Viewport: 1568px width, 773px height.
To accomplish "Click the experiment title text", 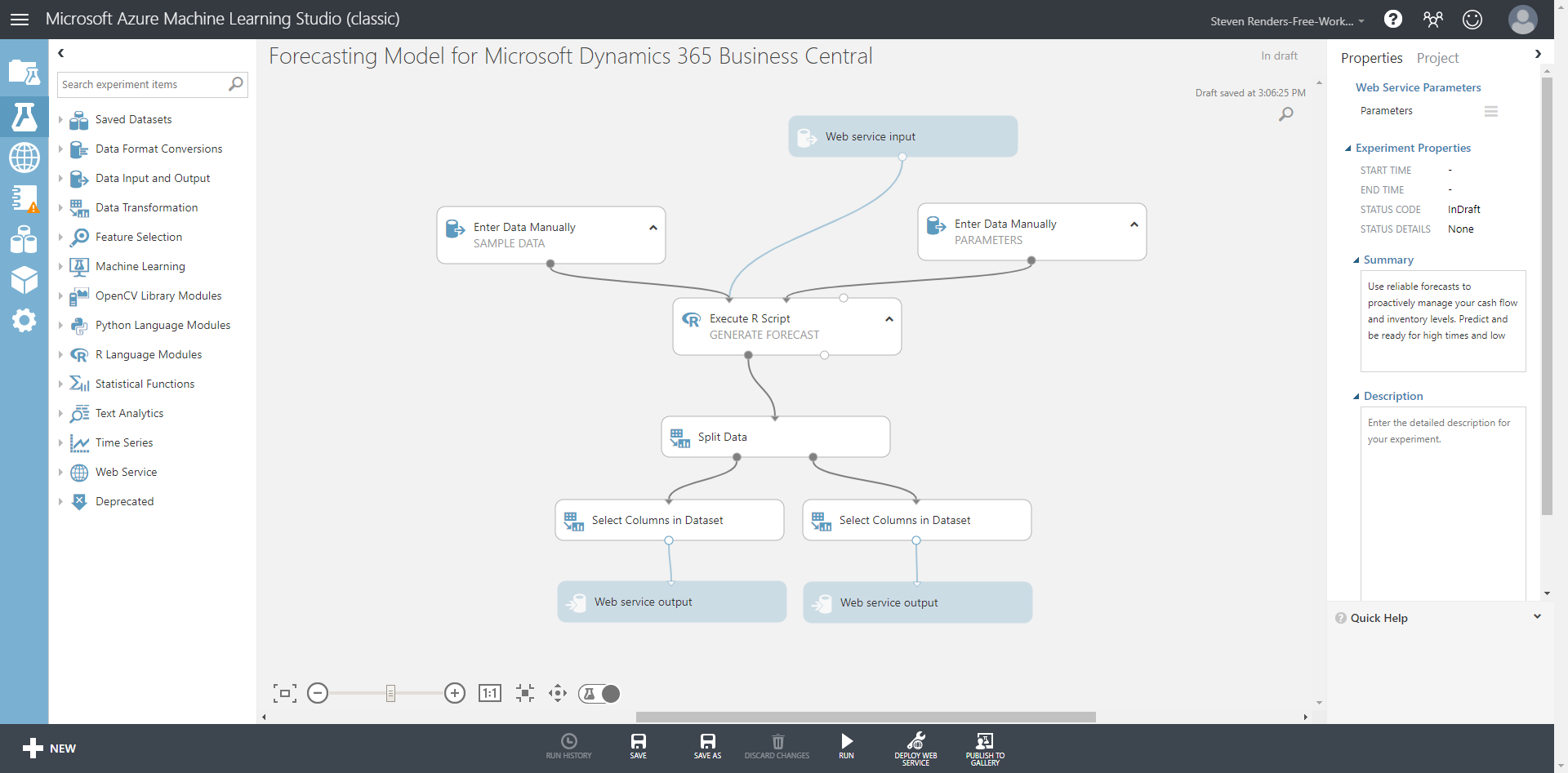I will pos(570,56).
